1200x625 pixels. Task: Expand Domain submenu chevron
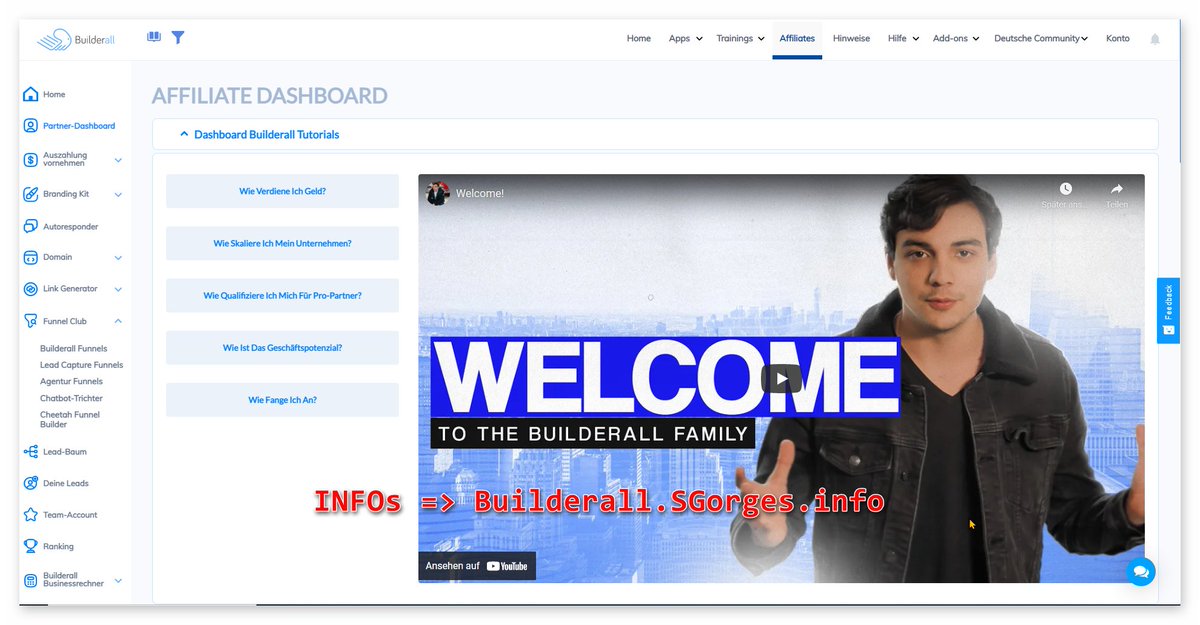(x=118, y=258)
